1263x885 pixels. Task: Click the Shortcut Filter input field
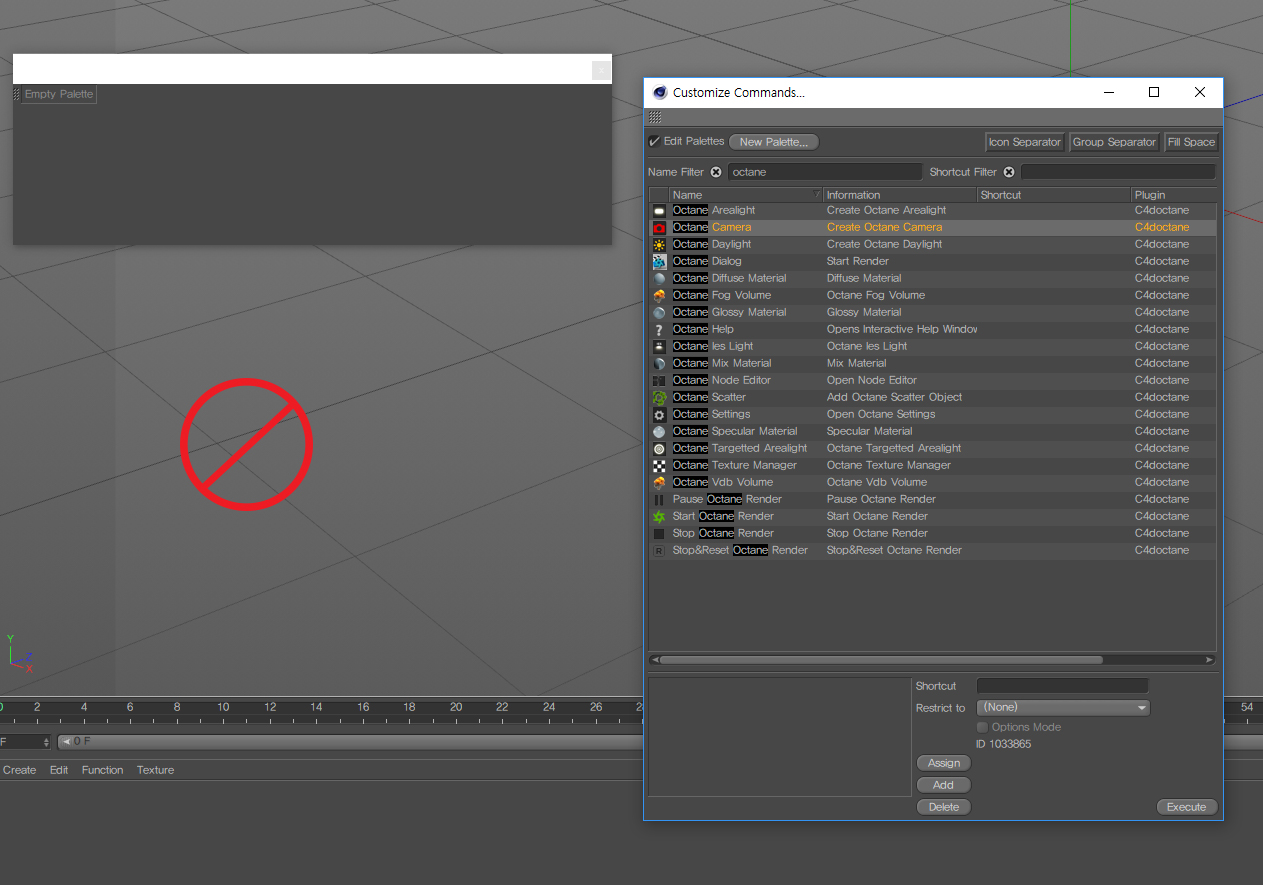tap(1118, 172)
